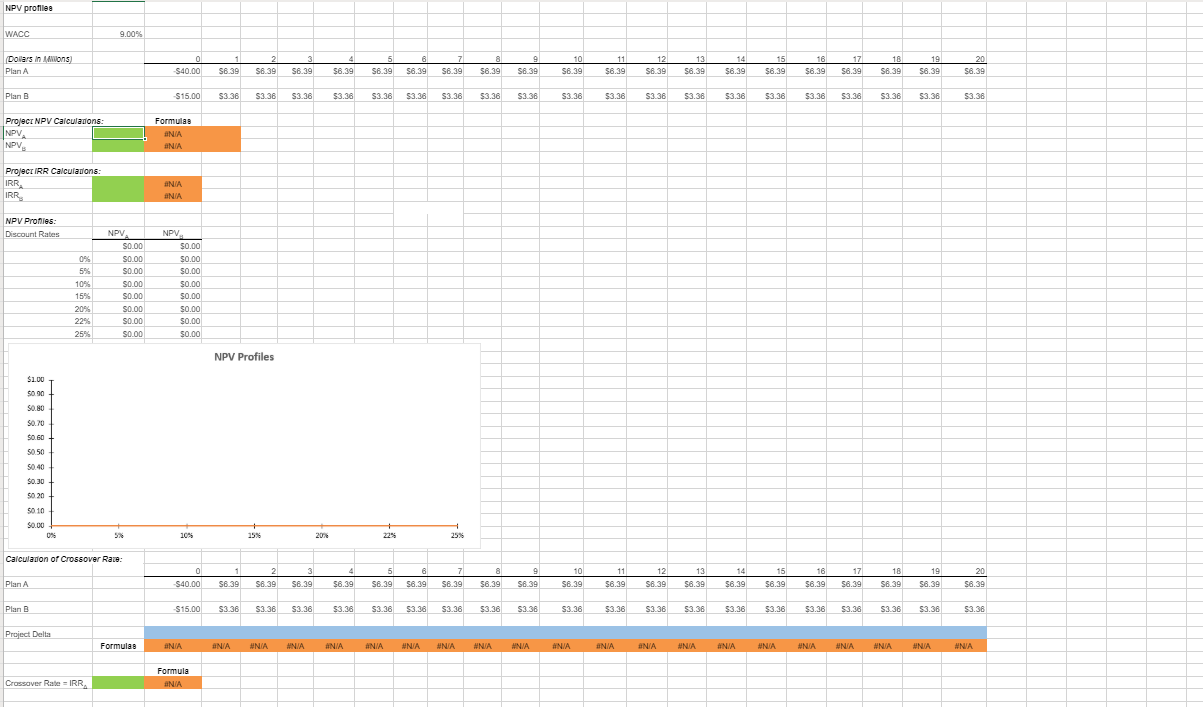Image resolution: width=1203 pixels, height=707 pixels.
Task: Click the 'Discount Rates' column label
Action: (x=33, y=234)
